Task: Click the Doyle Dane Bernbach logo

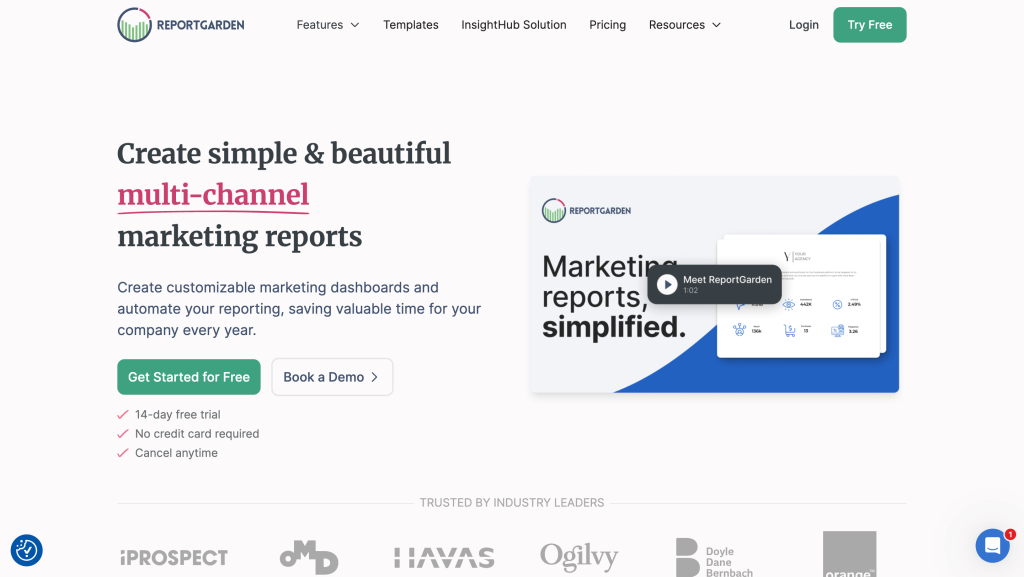Action: [714, 558]
